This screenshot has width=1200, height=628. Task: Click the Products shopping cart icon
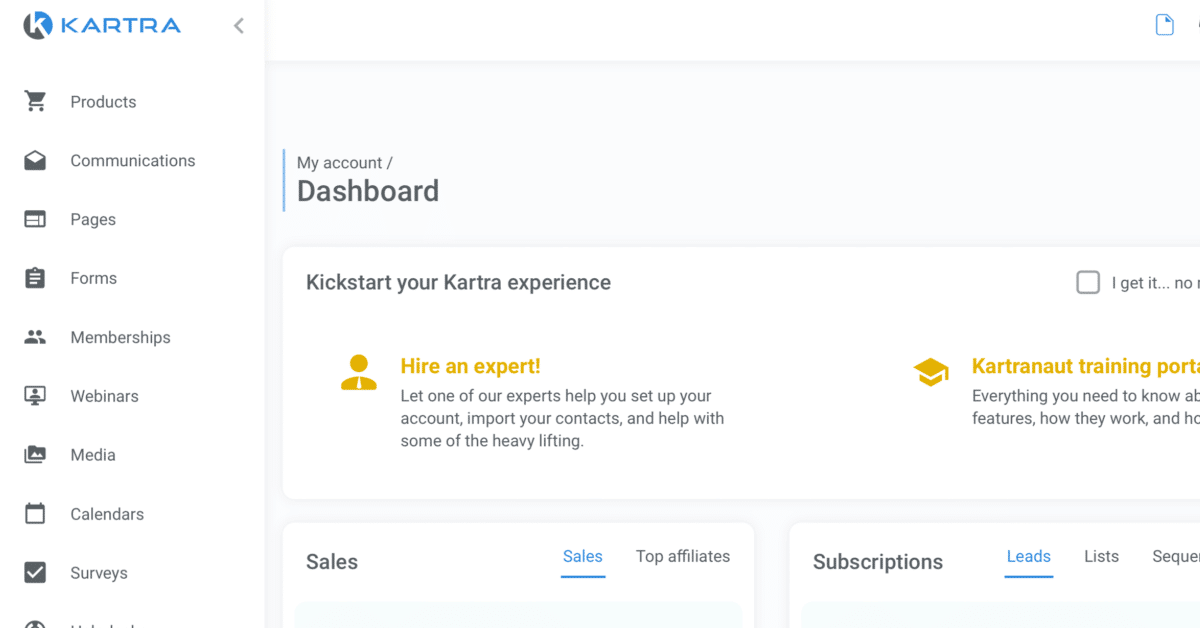point(35,101)
